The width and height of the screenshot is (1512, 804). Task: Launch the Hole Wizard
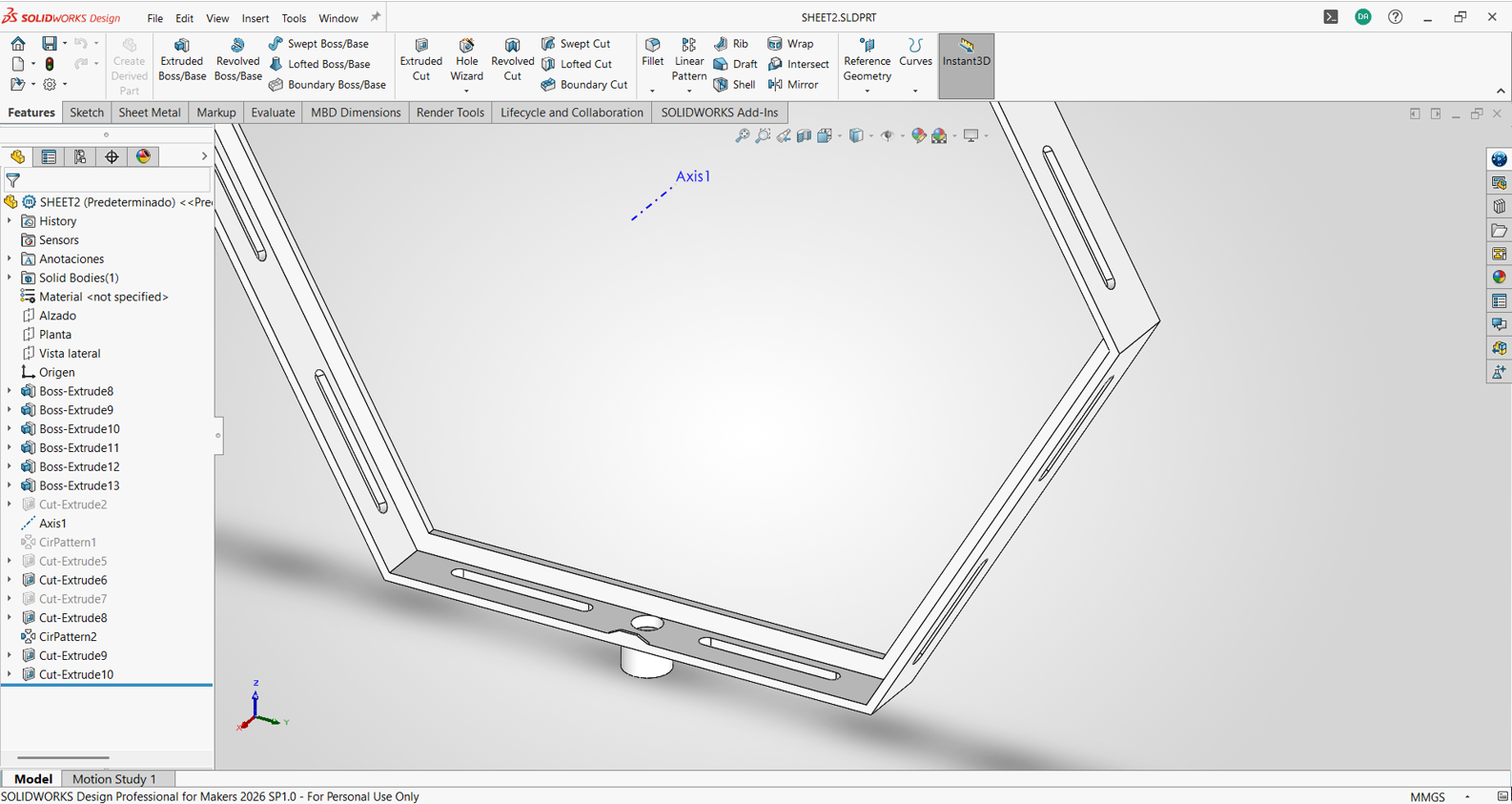(466, 60)
